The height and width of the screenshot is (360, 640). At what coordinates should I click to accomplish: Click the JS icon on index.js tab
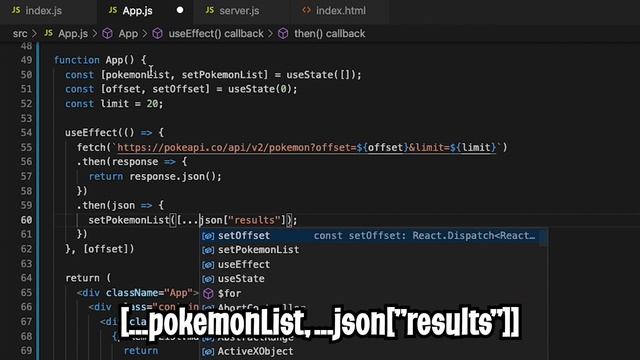[16, 10]
